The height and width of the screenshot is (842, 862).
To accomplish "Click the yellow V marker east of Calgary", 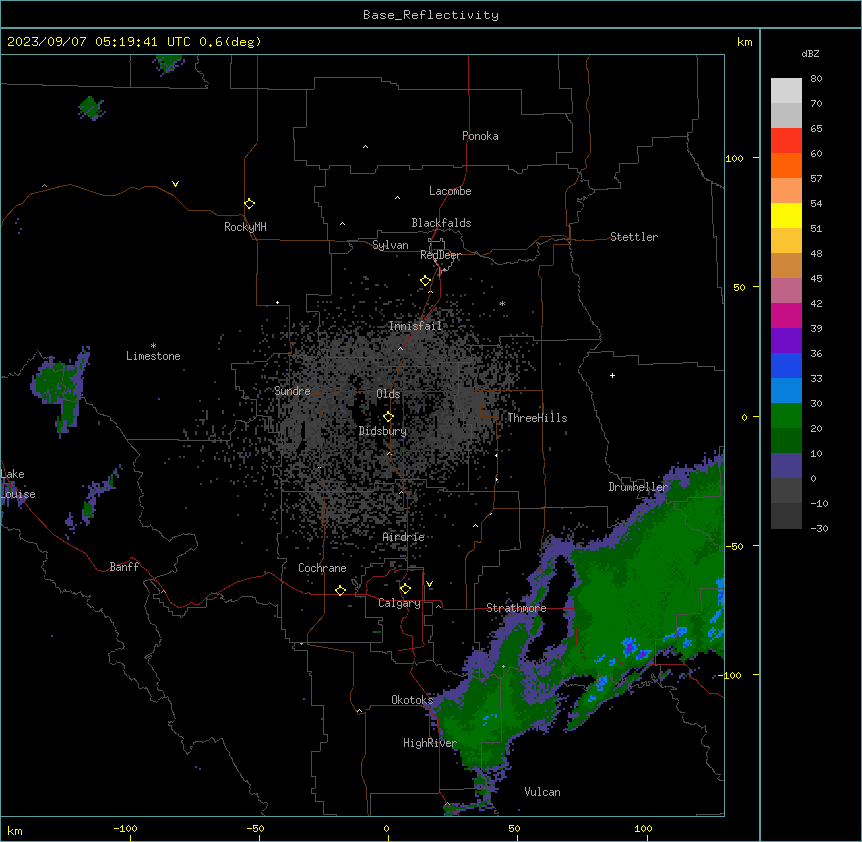I will [x=429, y=584].
